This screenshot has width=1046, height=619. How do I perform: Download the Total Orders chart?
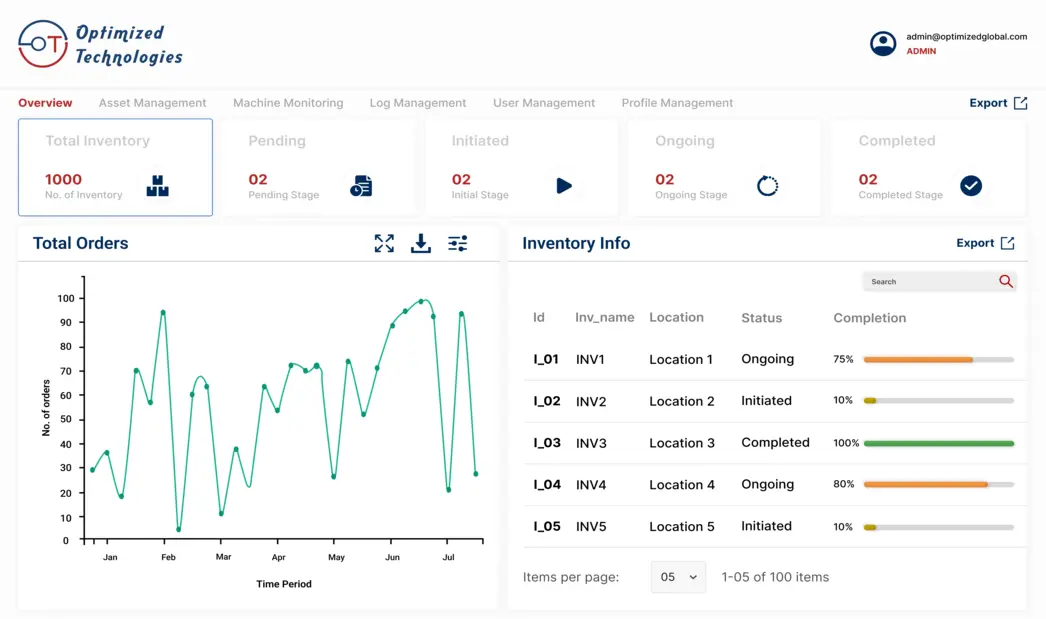coord(421,243)
